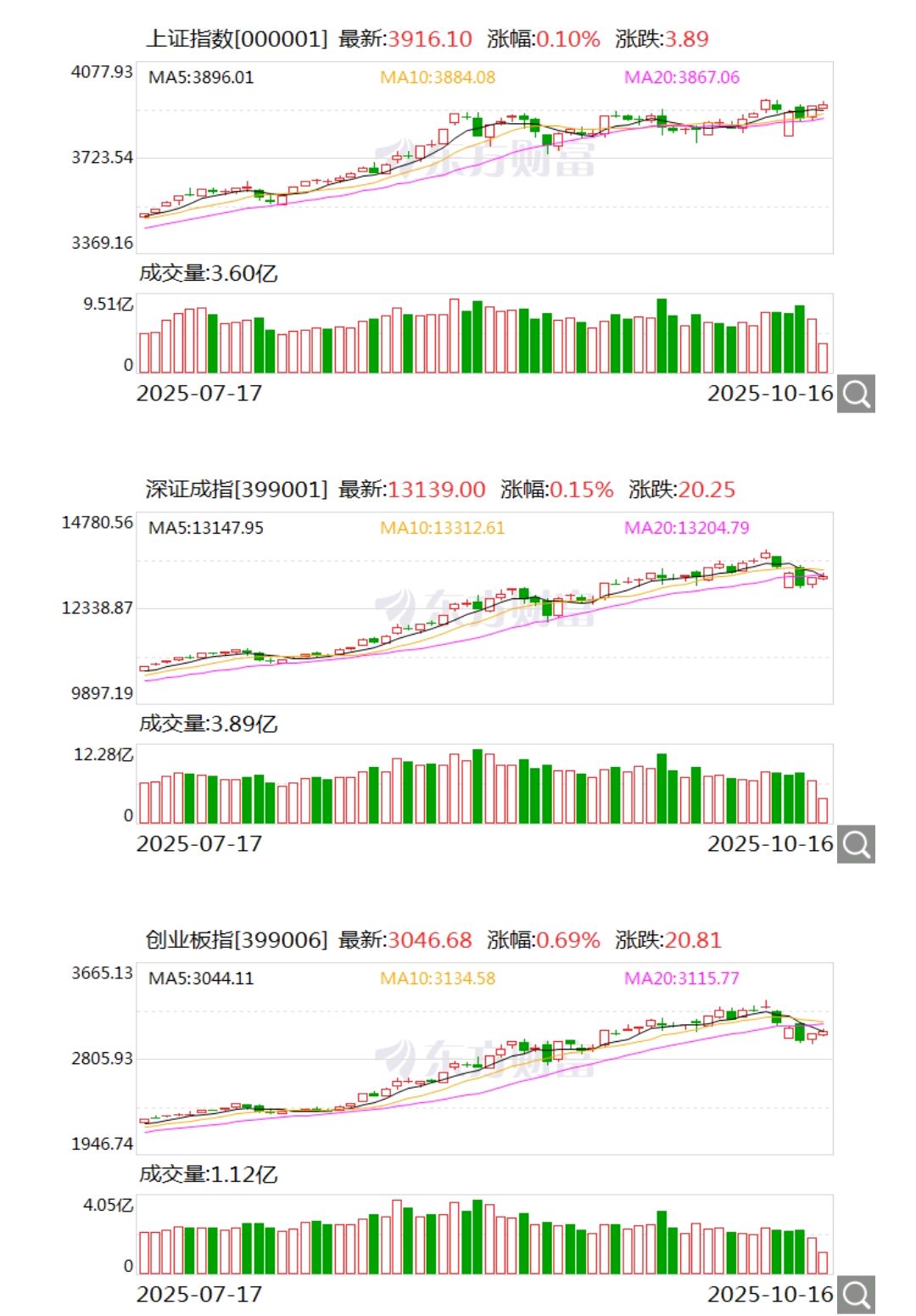916x1316 pixels.
Task: Toggle the MA20:3867.06 moving average line
Action: pyautogui.click(x=682, y=78)
